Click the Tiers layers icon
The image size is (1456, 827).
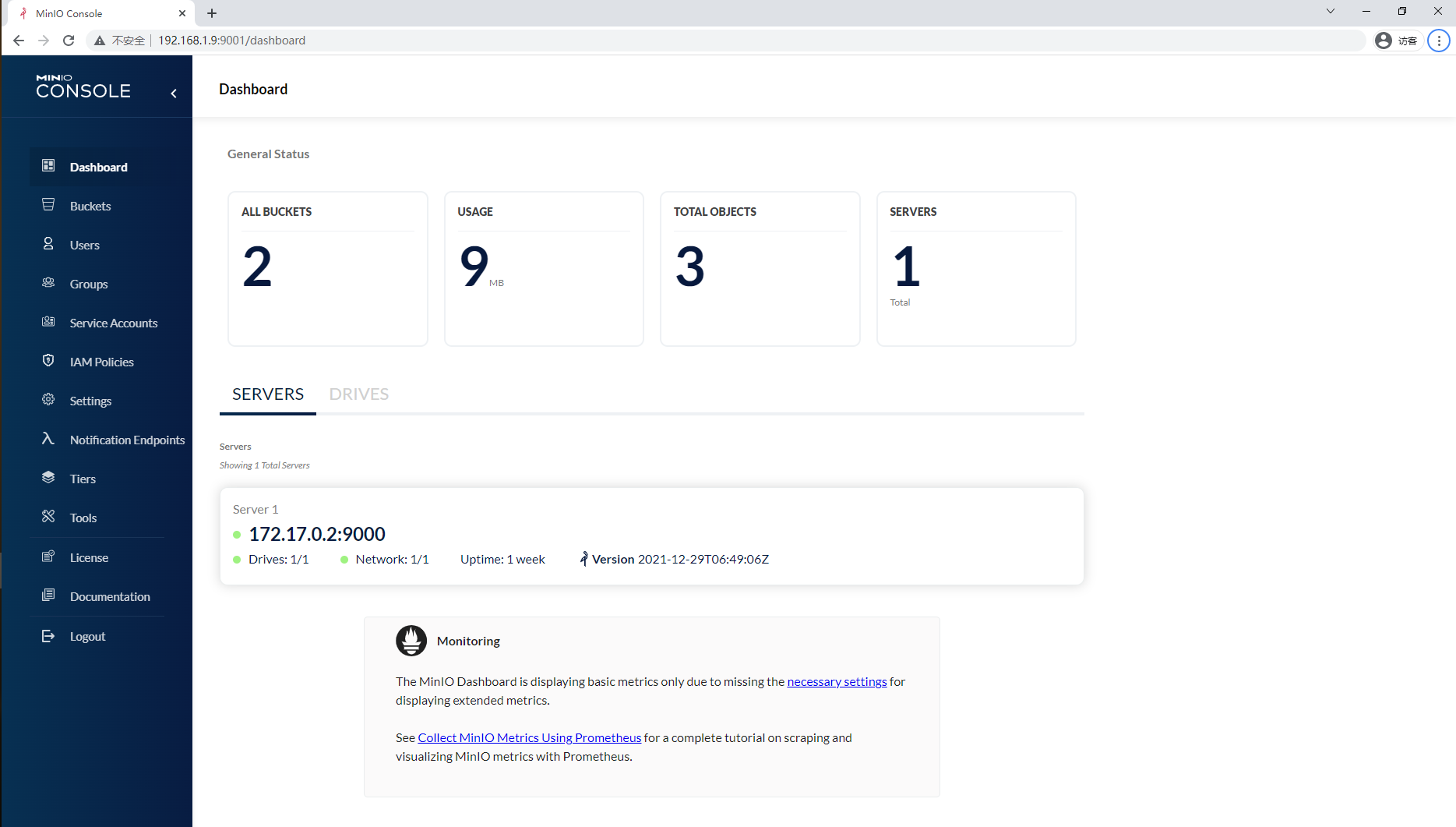[48, 477]
